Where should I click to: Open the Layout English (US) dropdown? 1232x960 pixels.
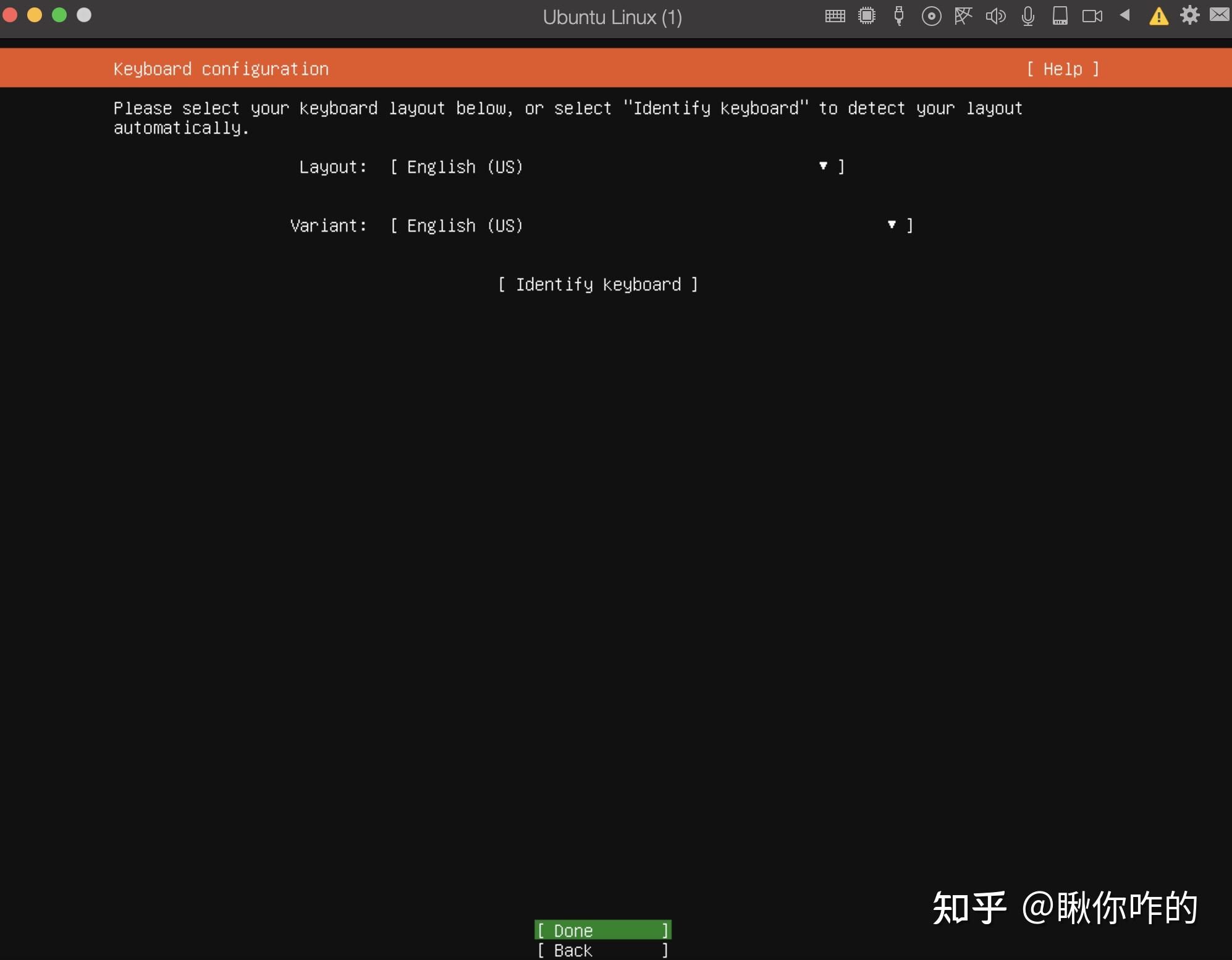tap(617, 167)
